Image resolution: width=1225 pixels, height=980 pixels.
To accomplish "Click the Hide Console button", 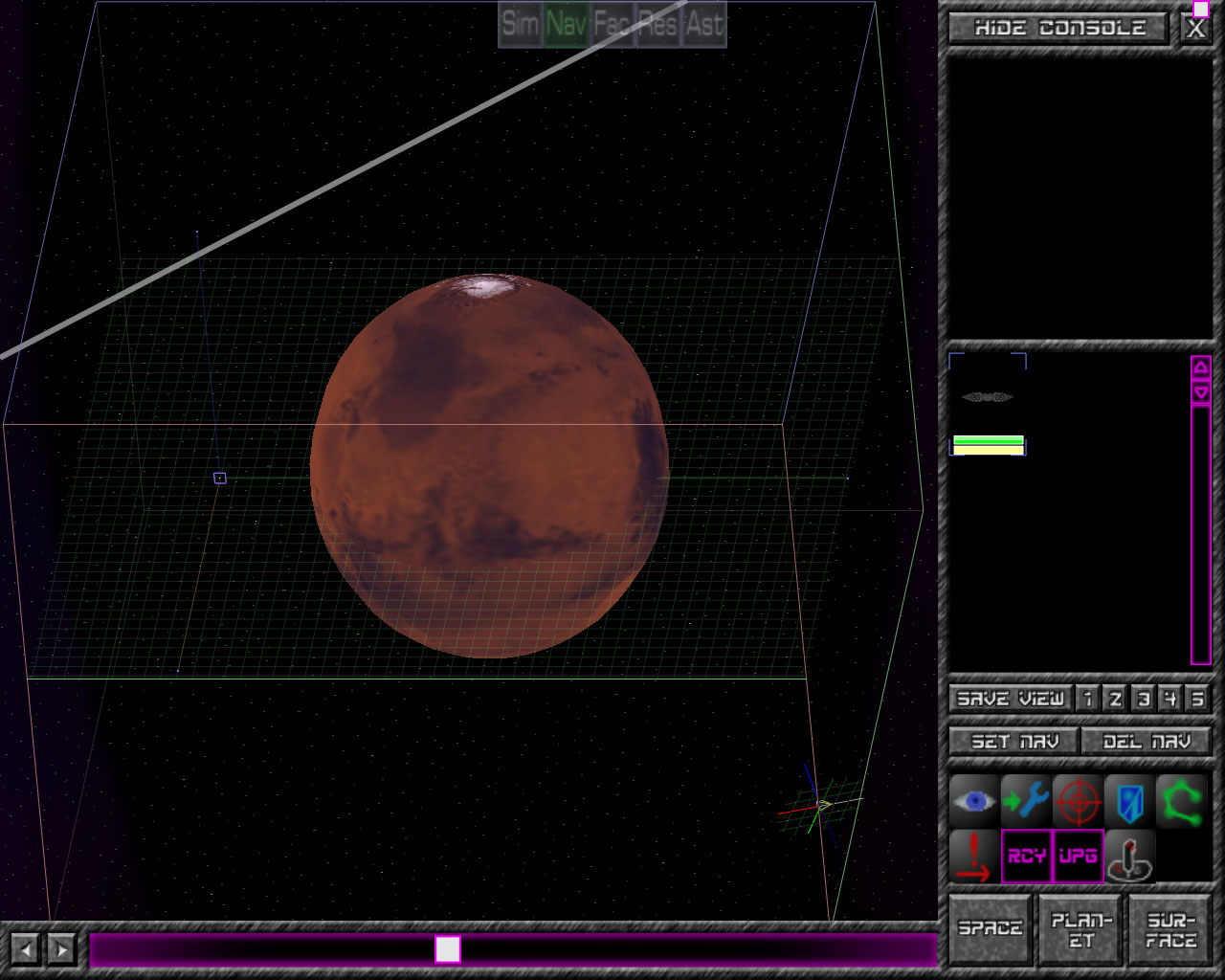I will [1059, 28].
